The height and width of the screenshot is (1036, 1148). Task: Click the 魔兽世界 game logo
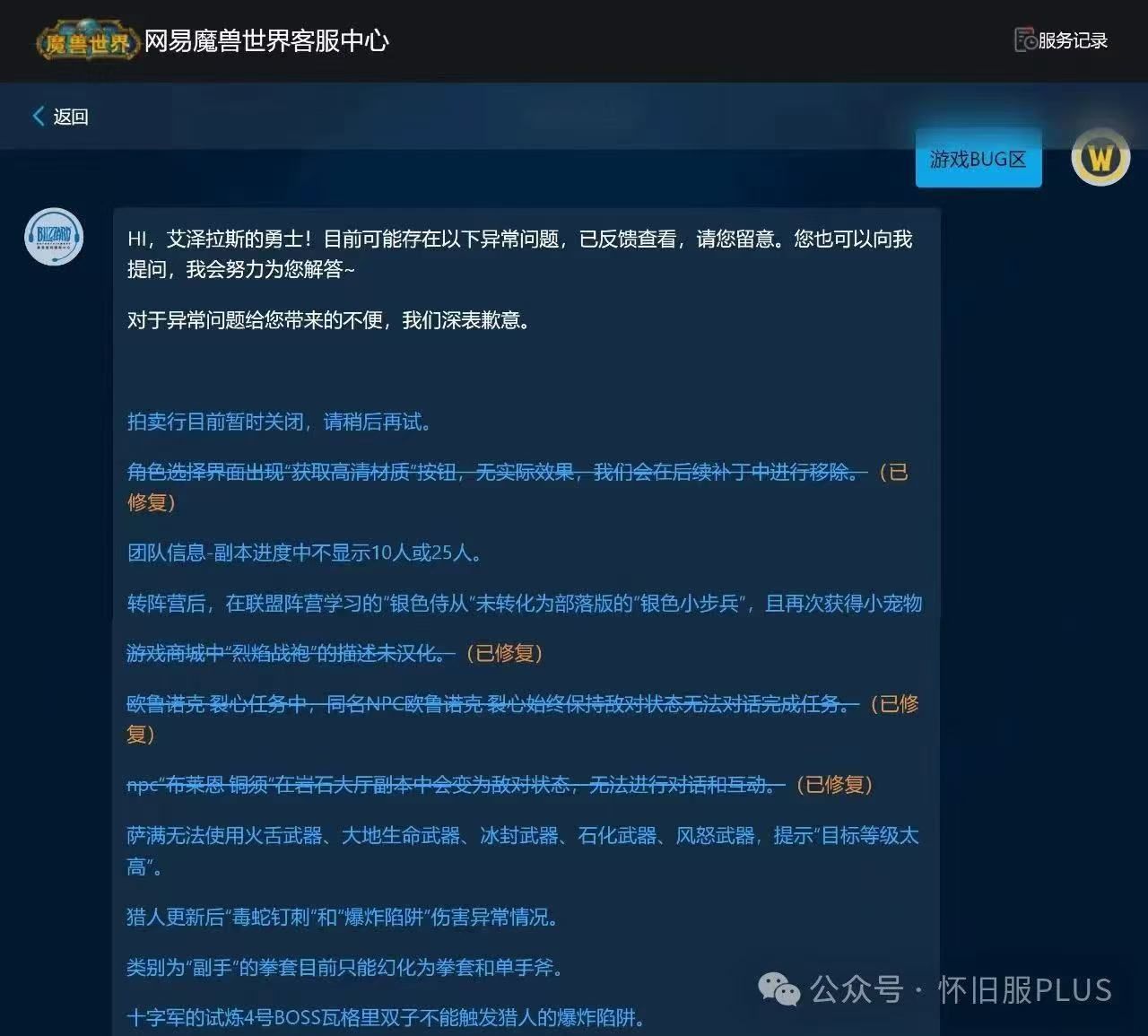click(85, 40)
